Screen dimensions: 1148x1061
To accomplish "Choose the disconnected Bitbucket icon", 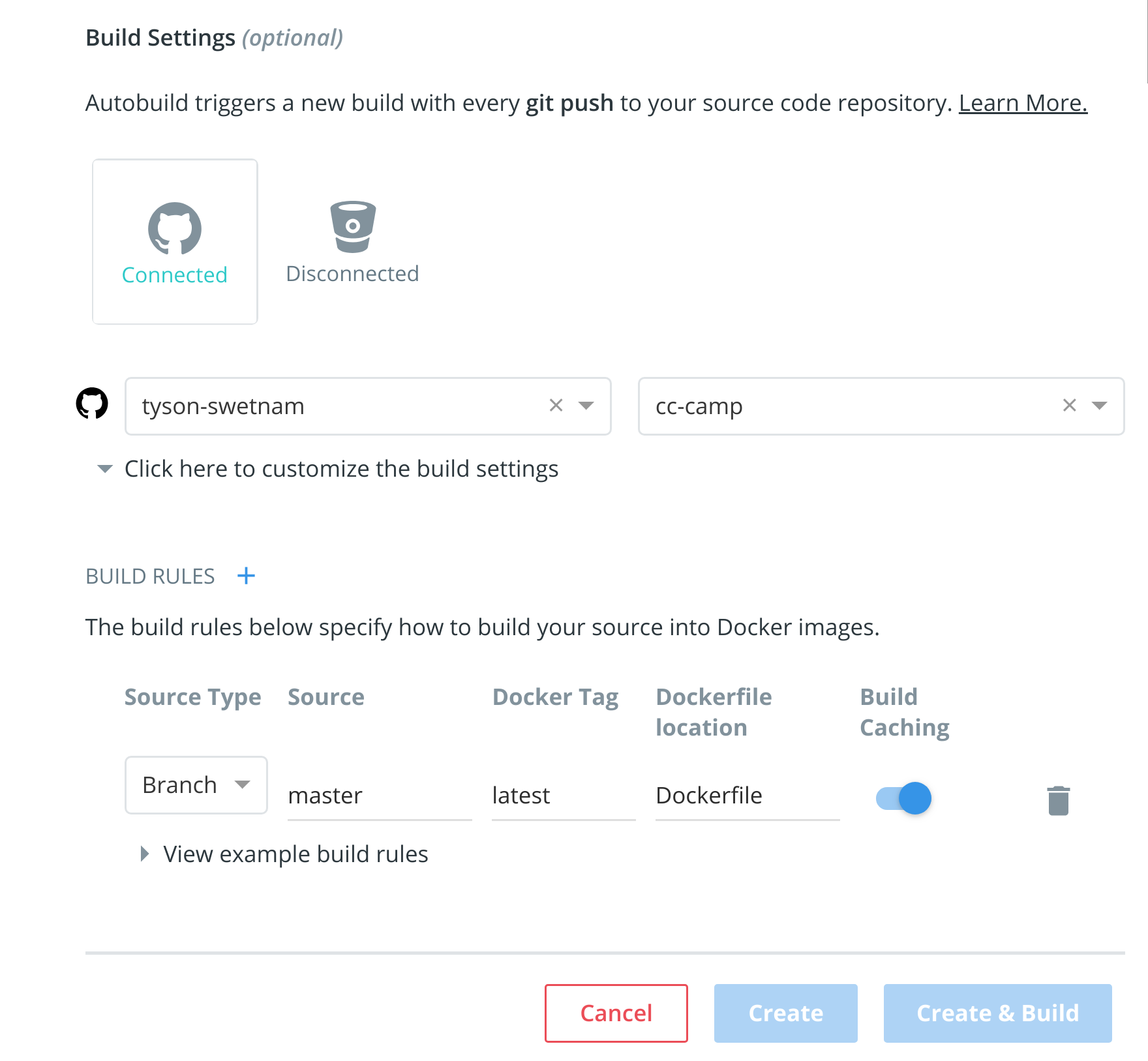I will tap(353, 226).
